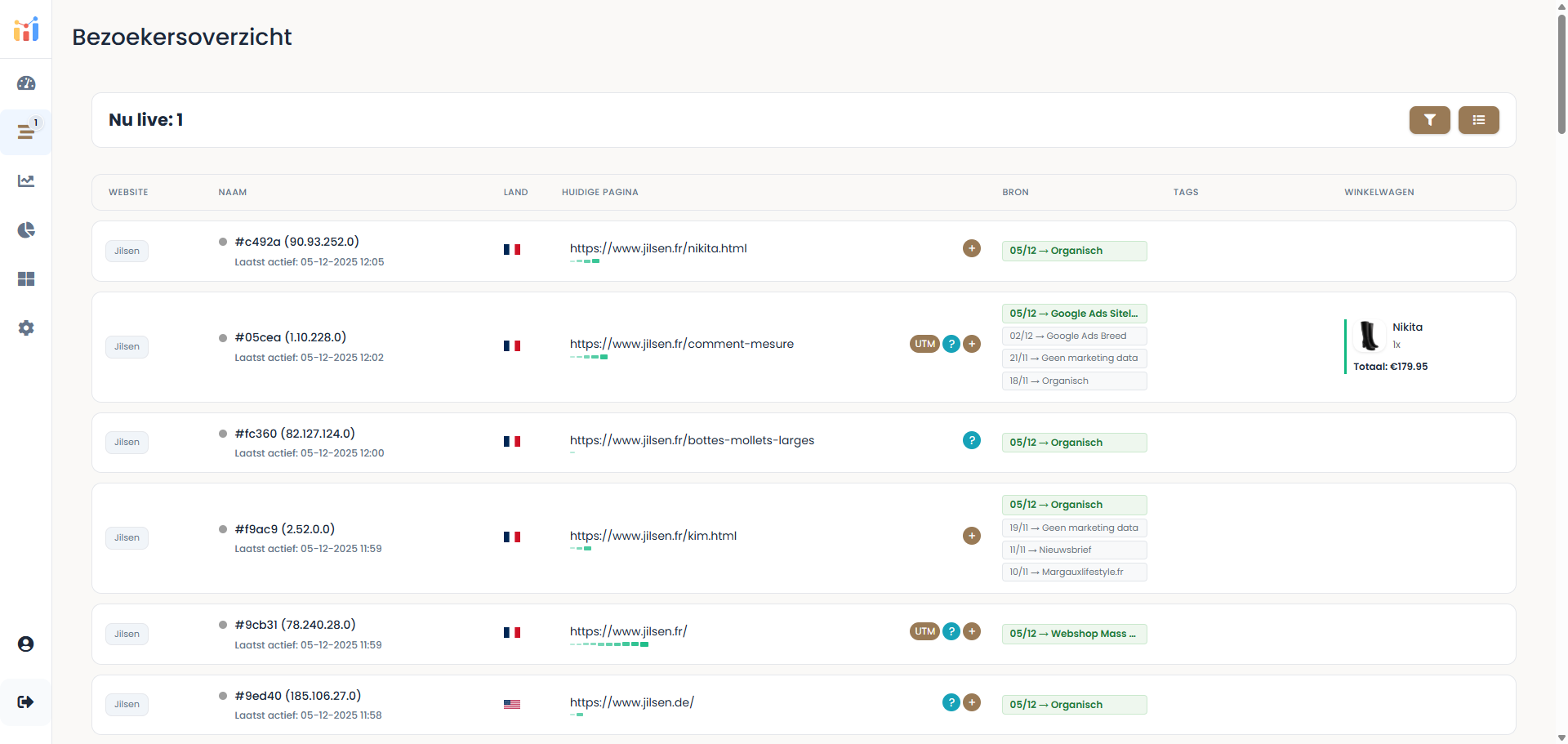Switch to list view button
This screenshot has width=1568, height=744.
pyautogui.click(x=1478, y=120)
